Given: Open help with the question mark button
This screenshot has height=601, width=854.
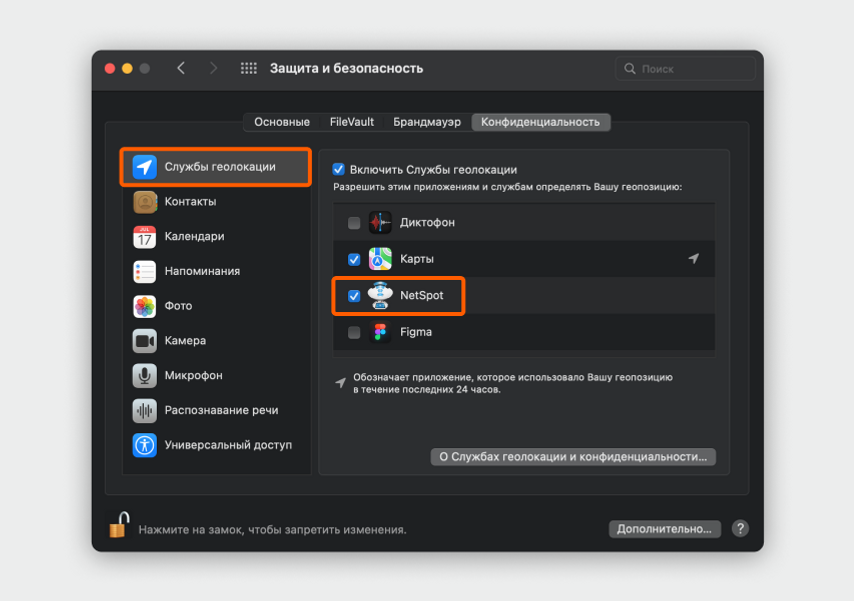Looking at the screenshot, I should point(740,529).
